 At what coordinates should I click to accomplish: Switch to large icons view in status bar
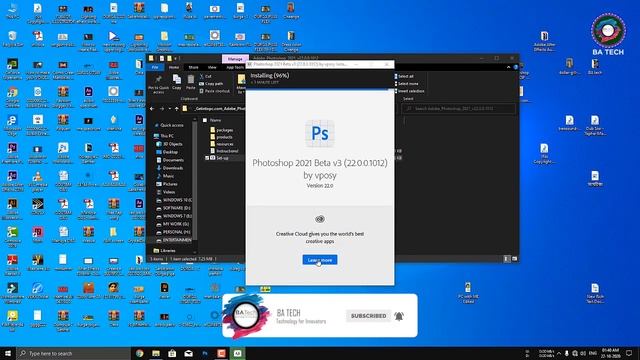[x=514, y=259]
